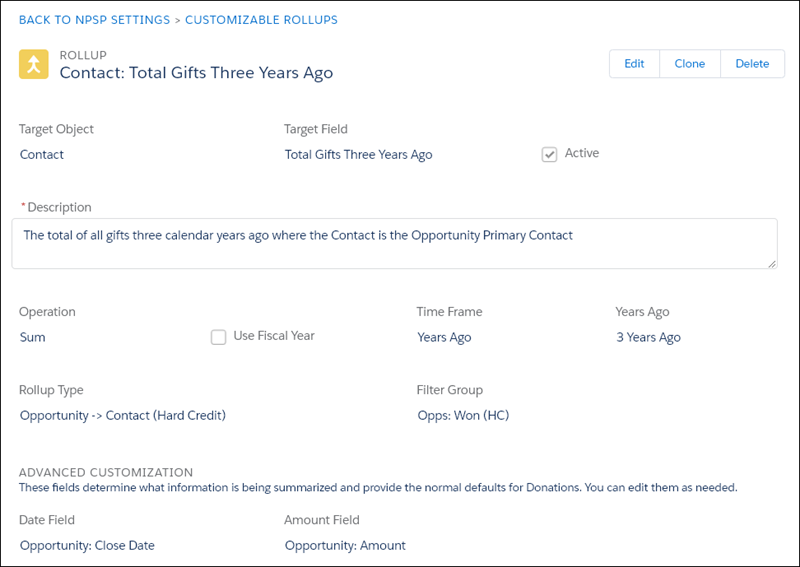Click Time Frame value Years Ago
Image resolution: width=800 pixels, height=567 pixels.
pyautogui.click(x=444, y=337)
